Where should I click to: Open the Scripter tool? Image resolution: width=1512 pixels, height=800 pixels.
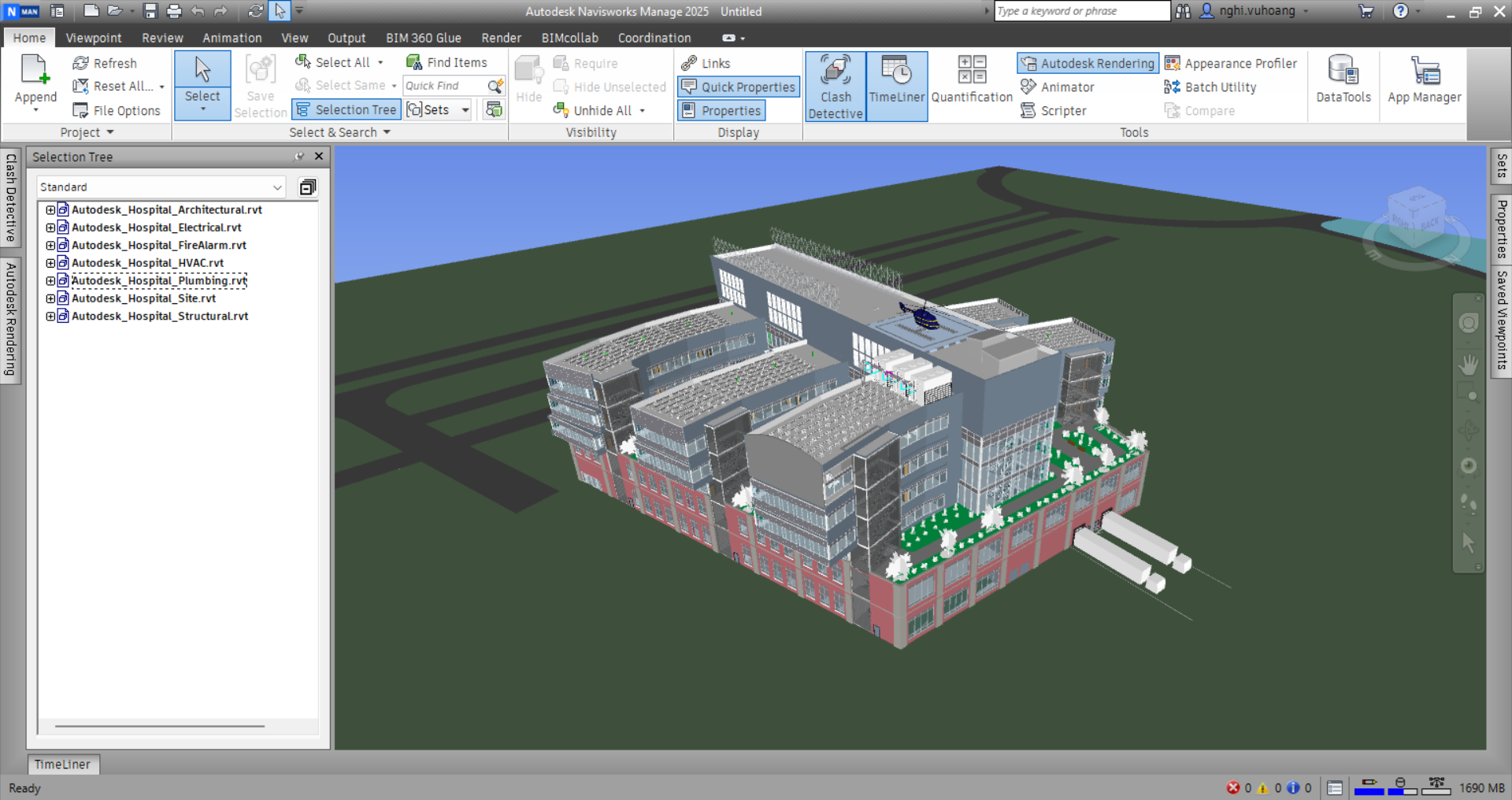coord(1054,110)
